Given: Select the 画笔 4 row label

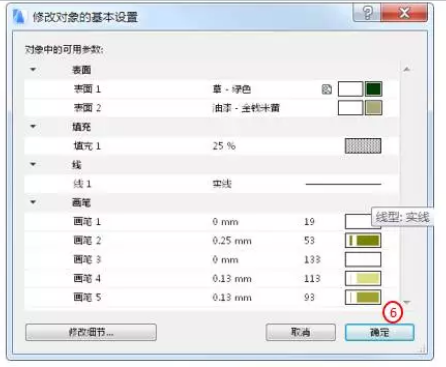Looking at the screenshot, I should 87,278.
